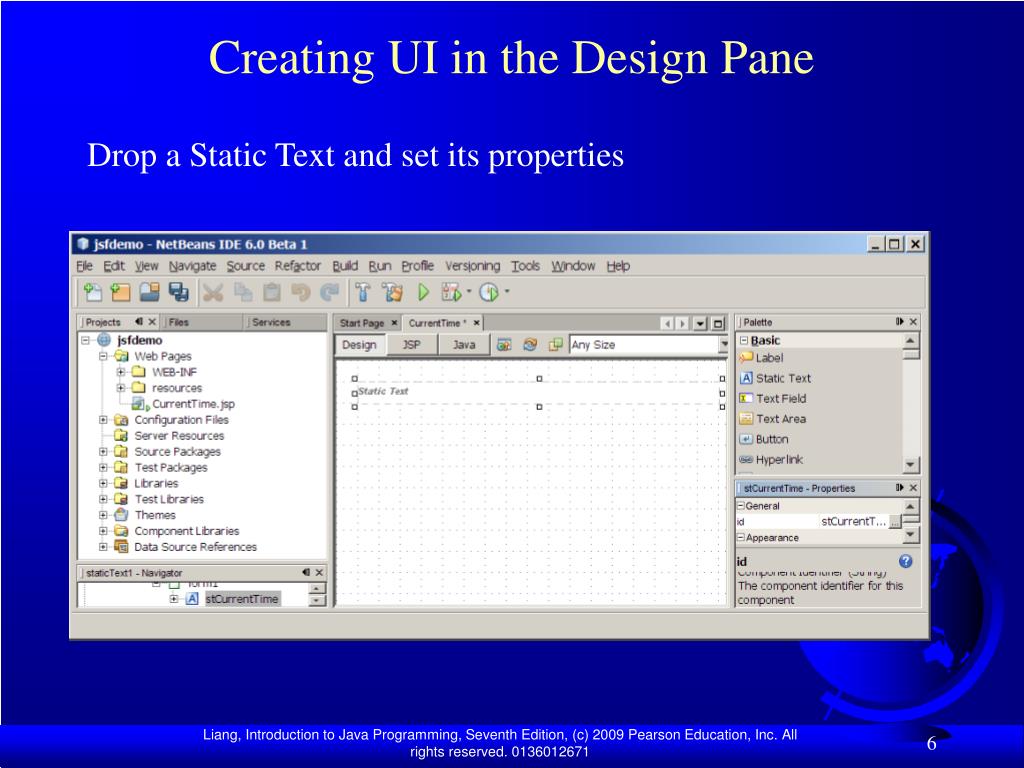Click the virtual forms designer icon
Image resolution: width=1024 pixels, height=768 pixels.
tap(555, 344)
